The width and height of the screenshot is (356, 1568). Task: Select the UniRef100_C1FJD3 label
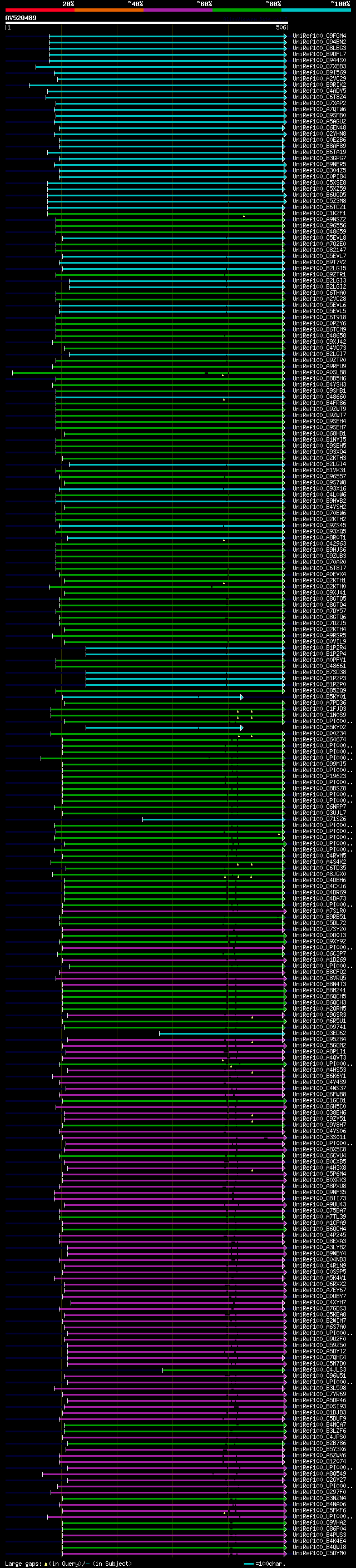pos(319,709)
